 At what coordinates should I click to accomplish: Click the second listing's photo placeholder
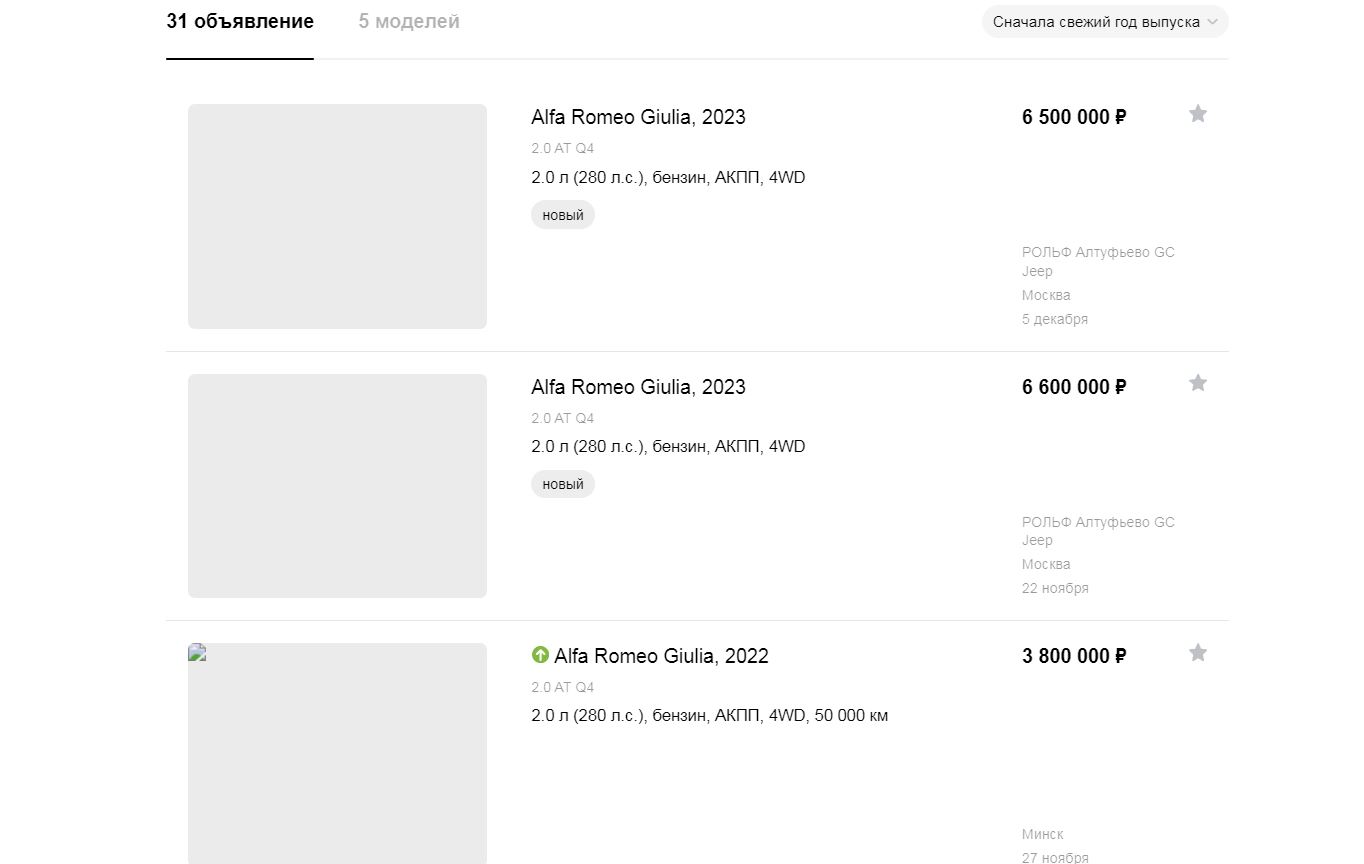tap(337, 486)
